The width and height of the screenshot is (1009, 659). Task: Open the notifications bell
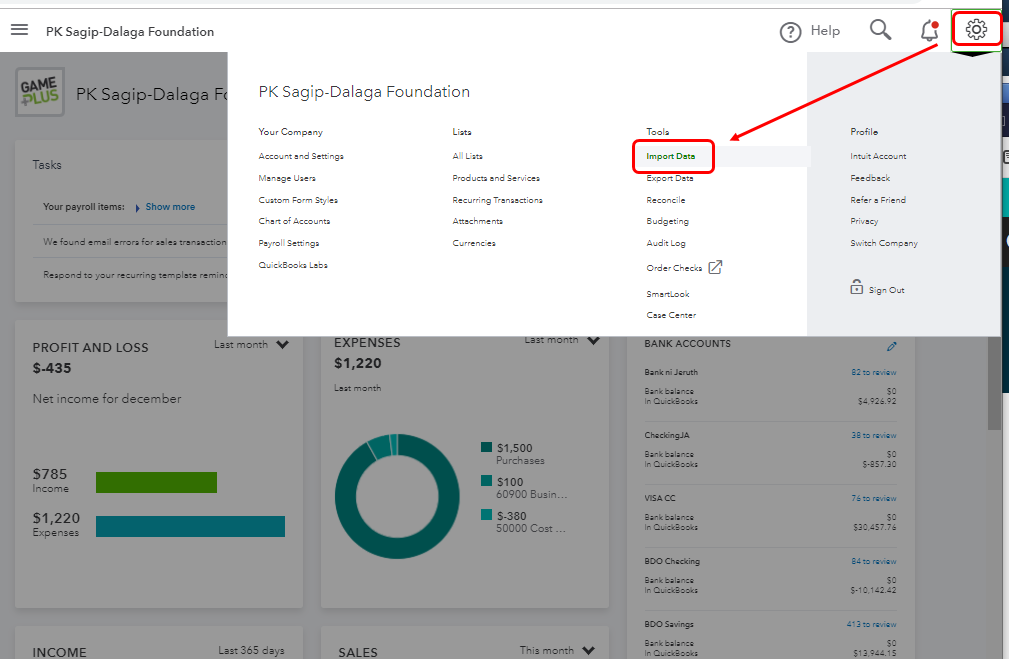click(929, 31)
